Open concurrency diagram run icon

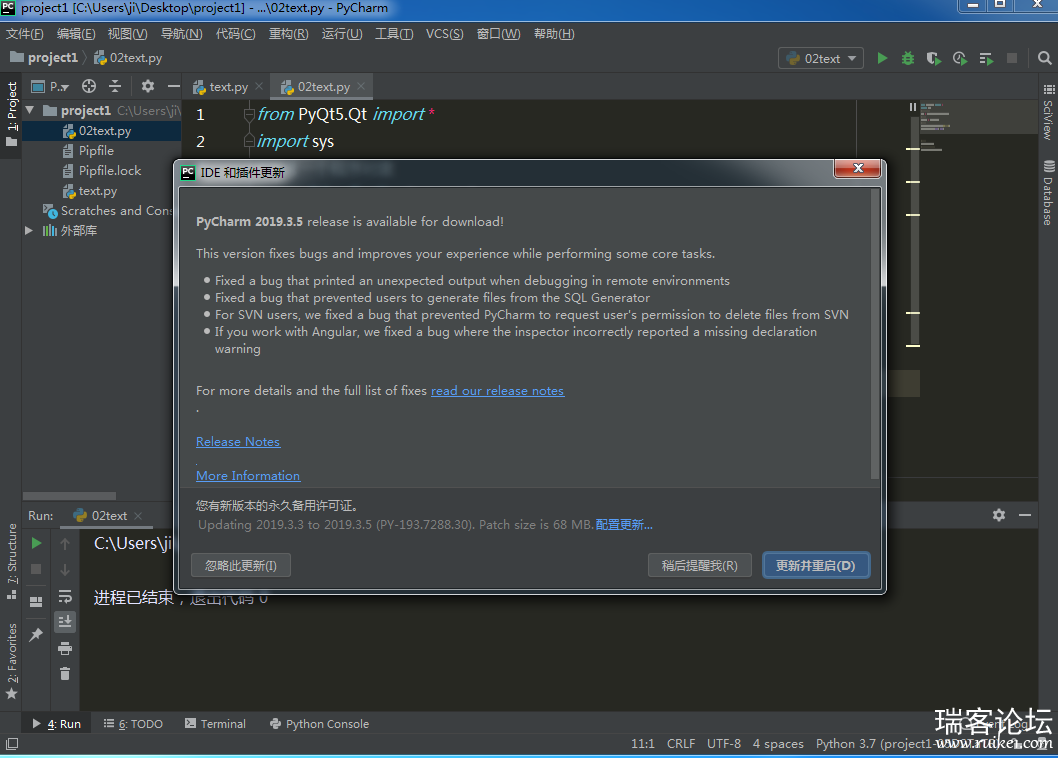(x=986, y=59)
